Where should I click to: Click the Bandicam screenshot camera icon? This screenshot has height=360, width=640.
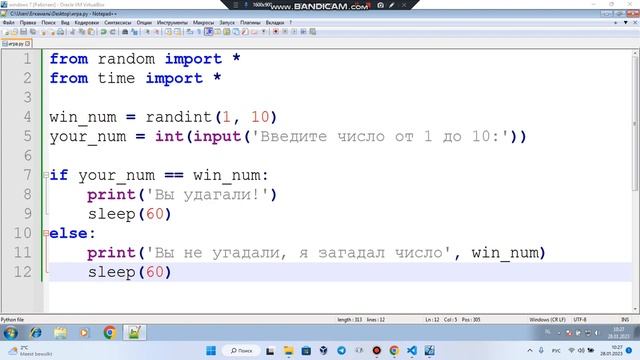point(380,5)
